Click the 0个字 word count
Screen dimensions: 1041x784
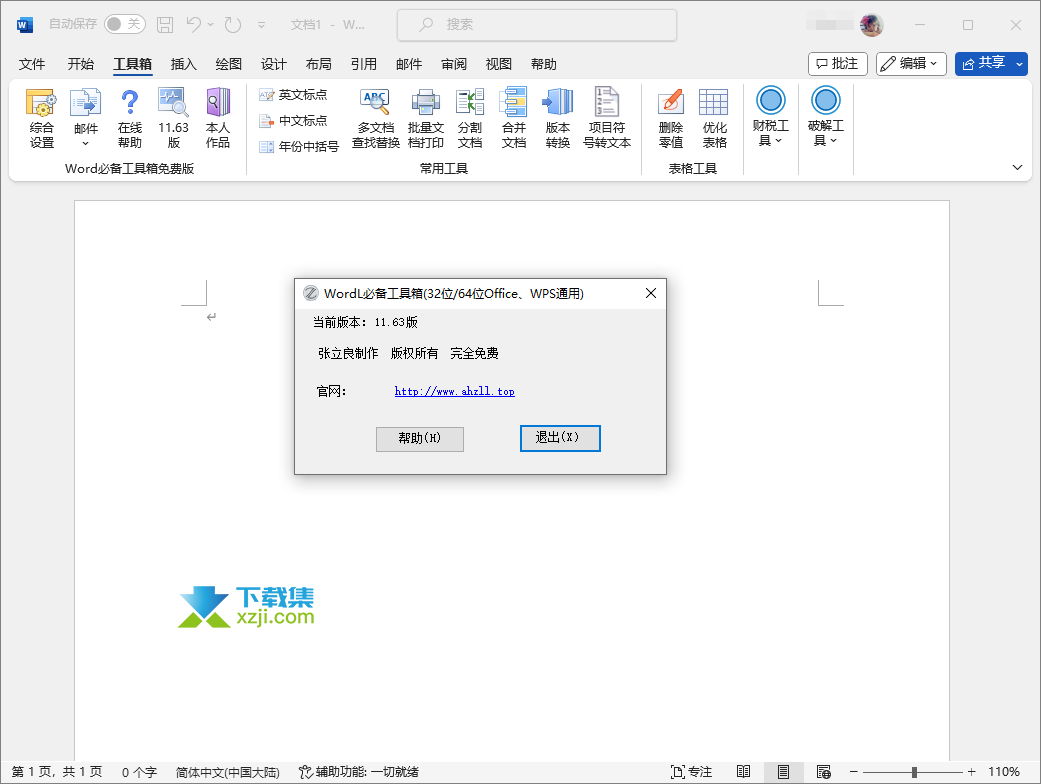click(x=139, y=772)
